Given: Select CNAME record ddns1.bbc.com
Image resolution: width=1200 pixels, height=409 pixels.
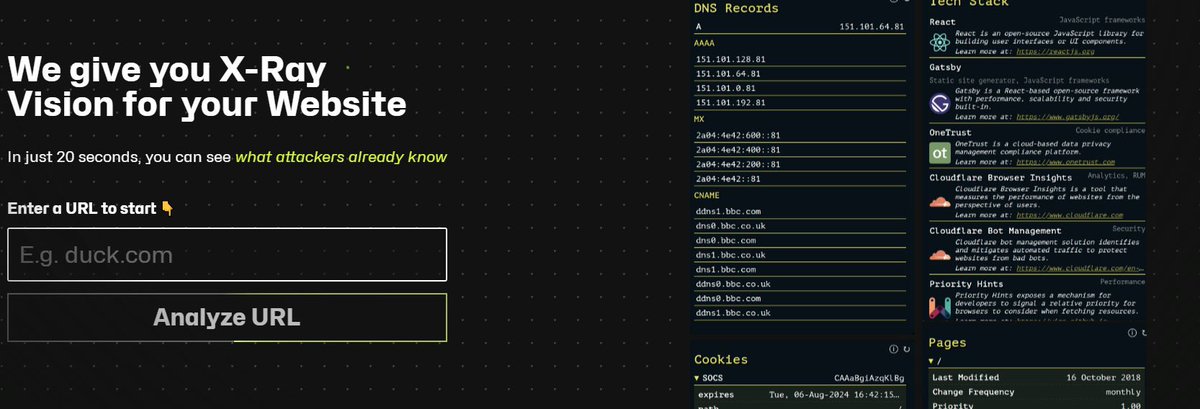Looking at the screenshot, I should tap(800, 211).
